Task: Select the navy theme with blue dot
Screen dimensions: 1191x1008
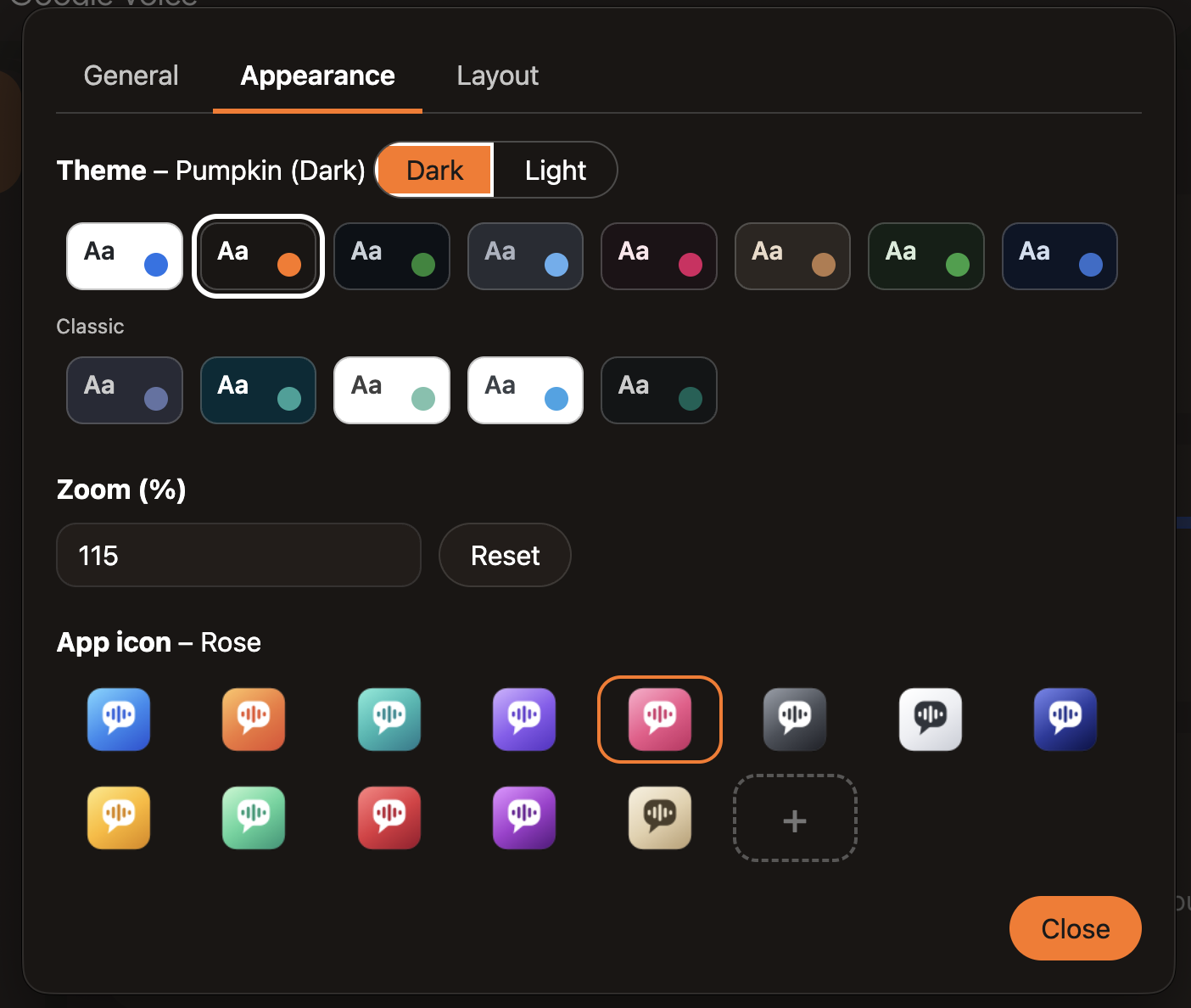Action: coord(1060,256)
